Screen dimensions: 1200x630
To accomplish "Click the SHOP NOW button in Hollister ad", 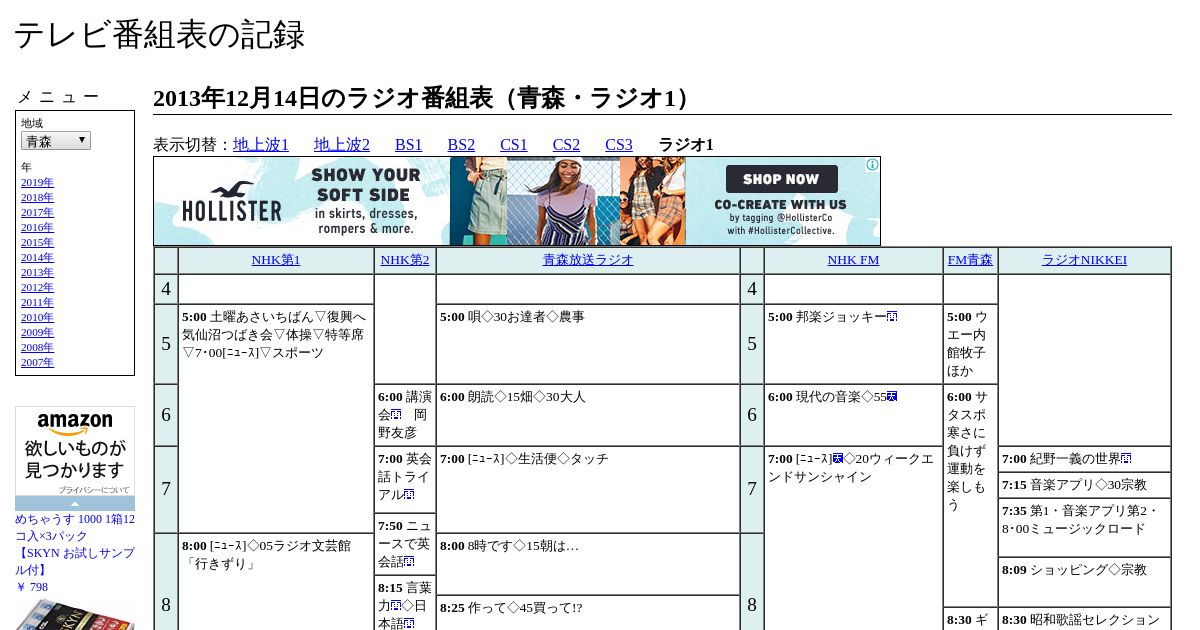I will pos(781,179).
